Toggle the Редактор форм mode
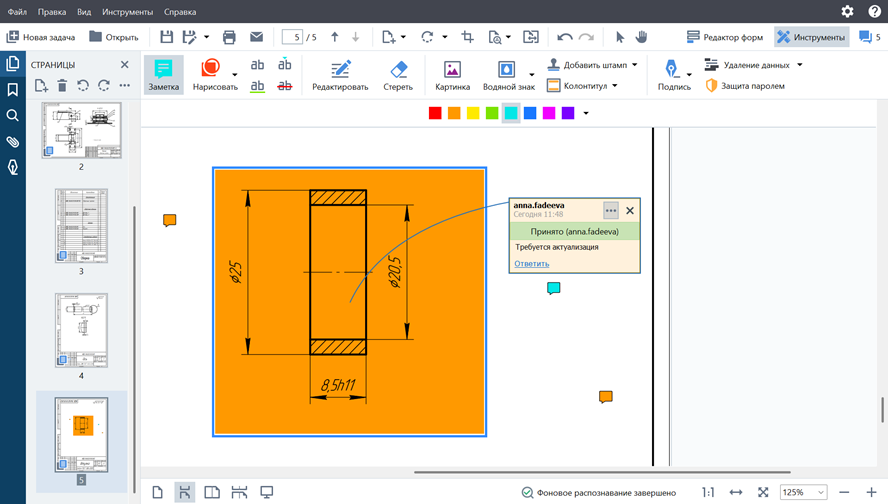 coord(726,37)
